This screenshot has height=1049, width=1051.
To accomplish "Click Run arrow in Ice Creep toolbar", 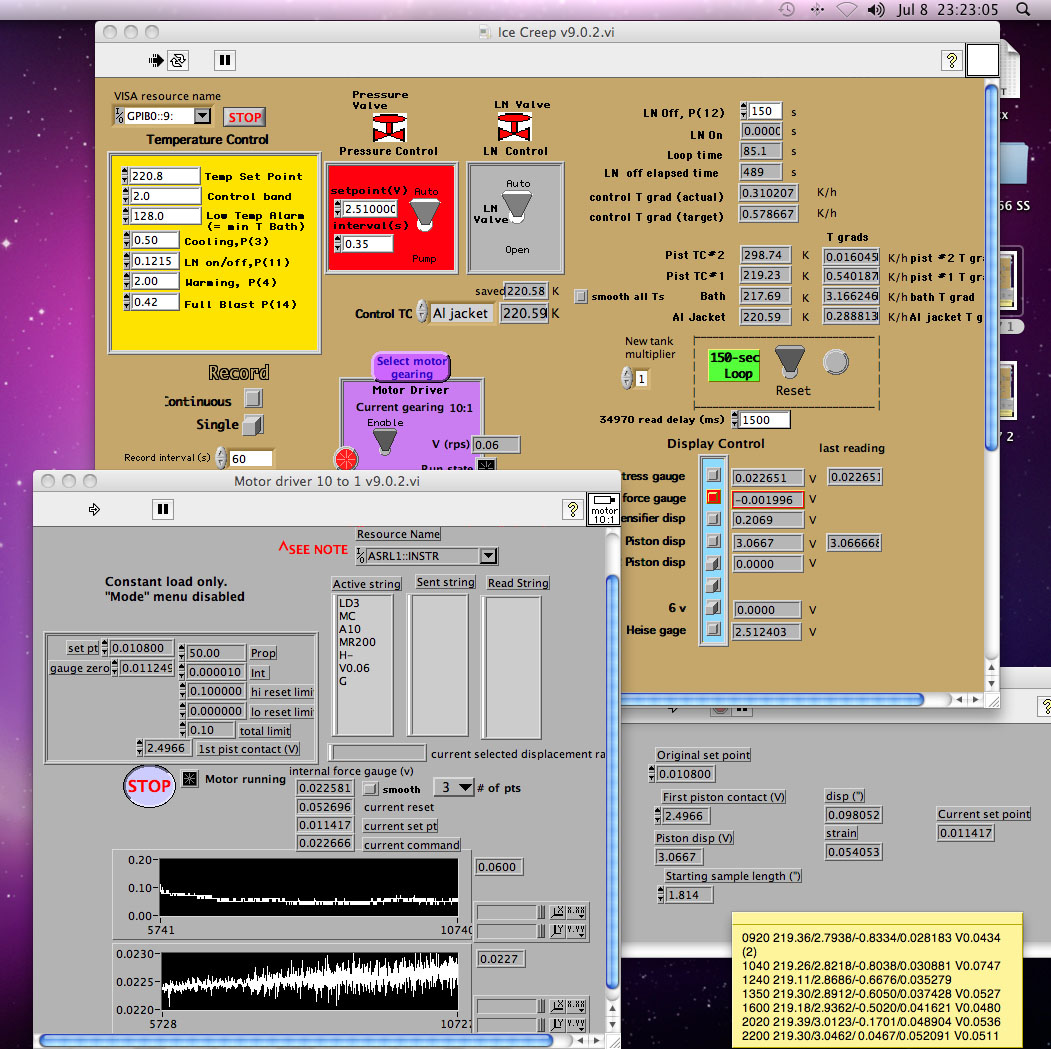I will click(156, 60).
